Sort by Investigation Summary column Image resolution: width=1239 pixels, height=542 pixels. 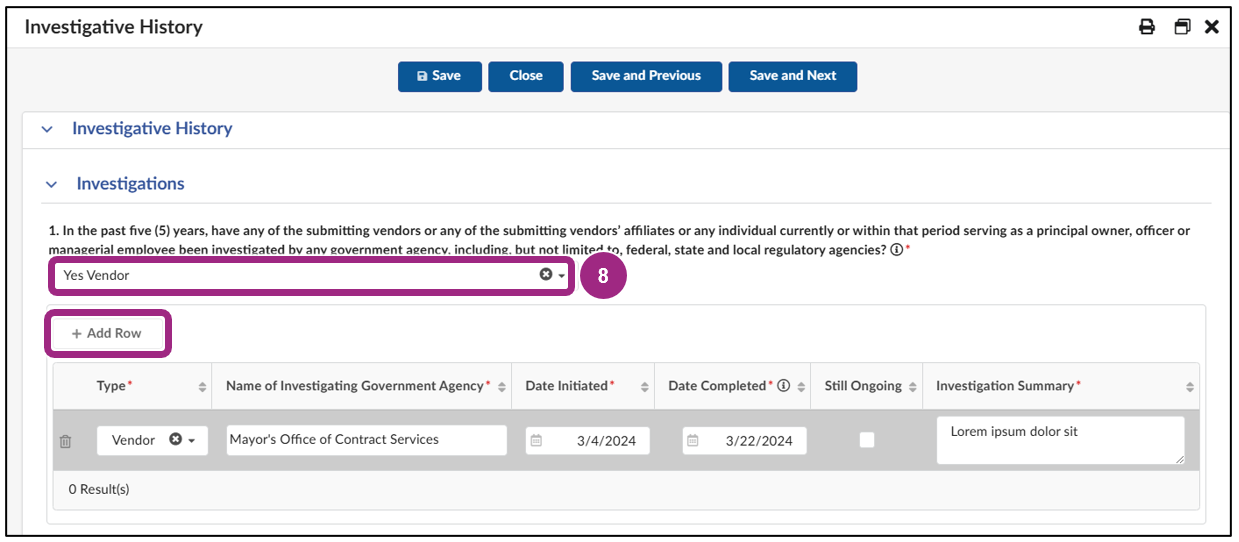point(1190,387)
